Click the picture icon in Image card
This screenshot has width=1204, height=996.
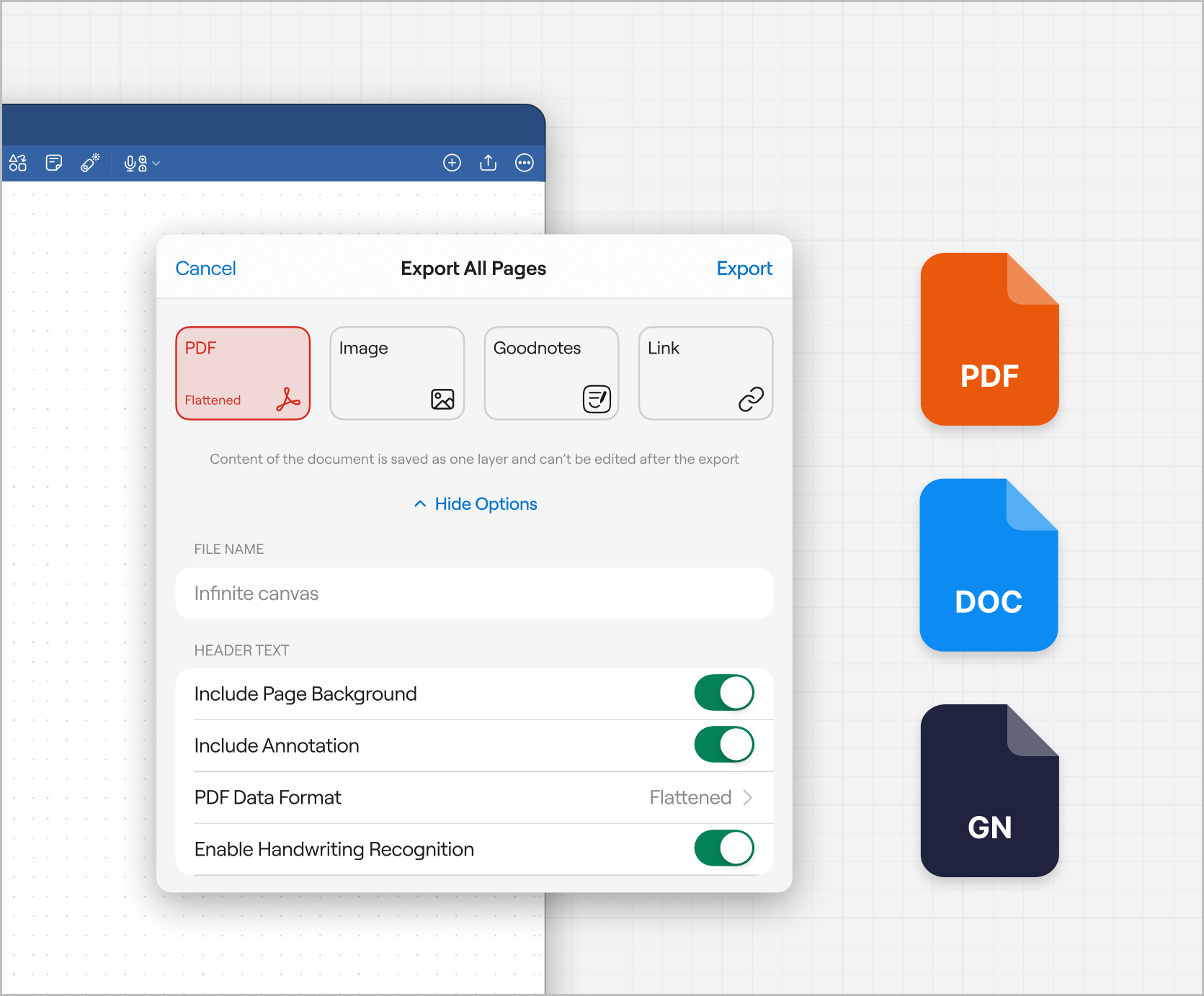(442, 399)
